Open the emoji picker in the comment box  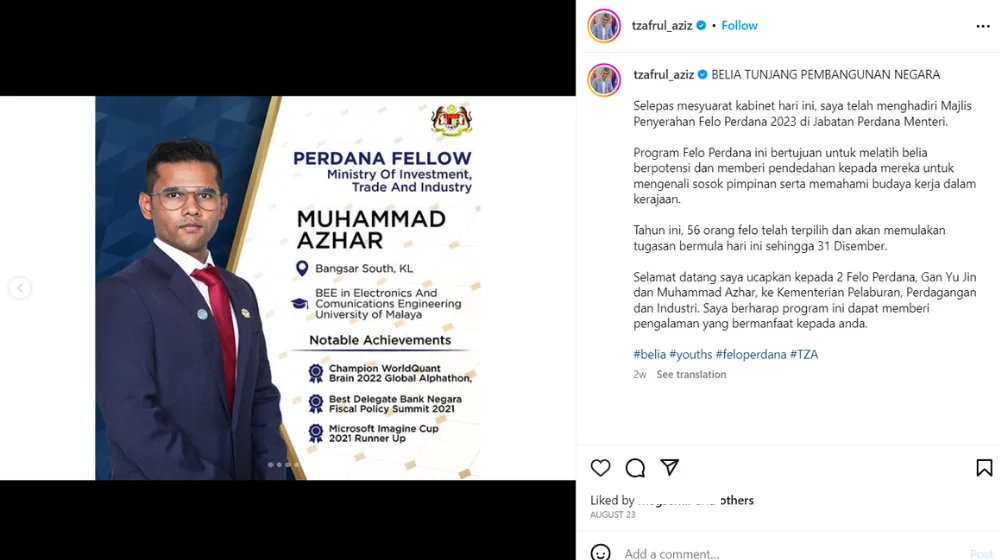(600, 552)
